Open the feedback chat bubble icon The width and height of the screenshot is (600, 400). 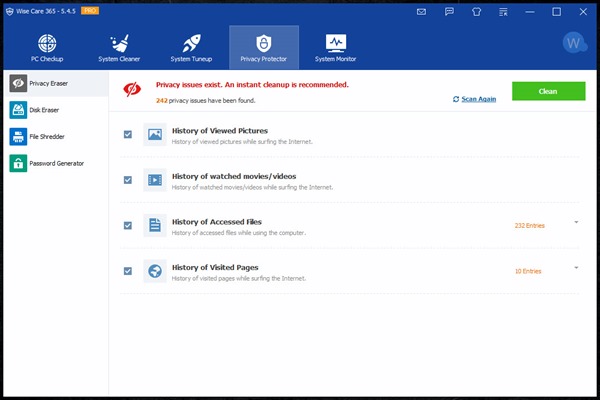449,12
